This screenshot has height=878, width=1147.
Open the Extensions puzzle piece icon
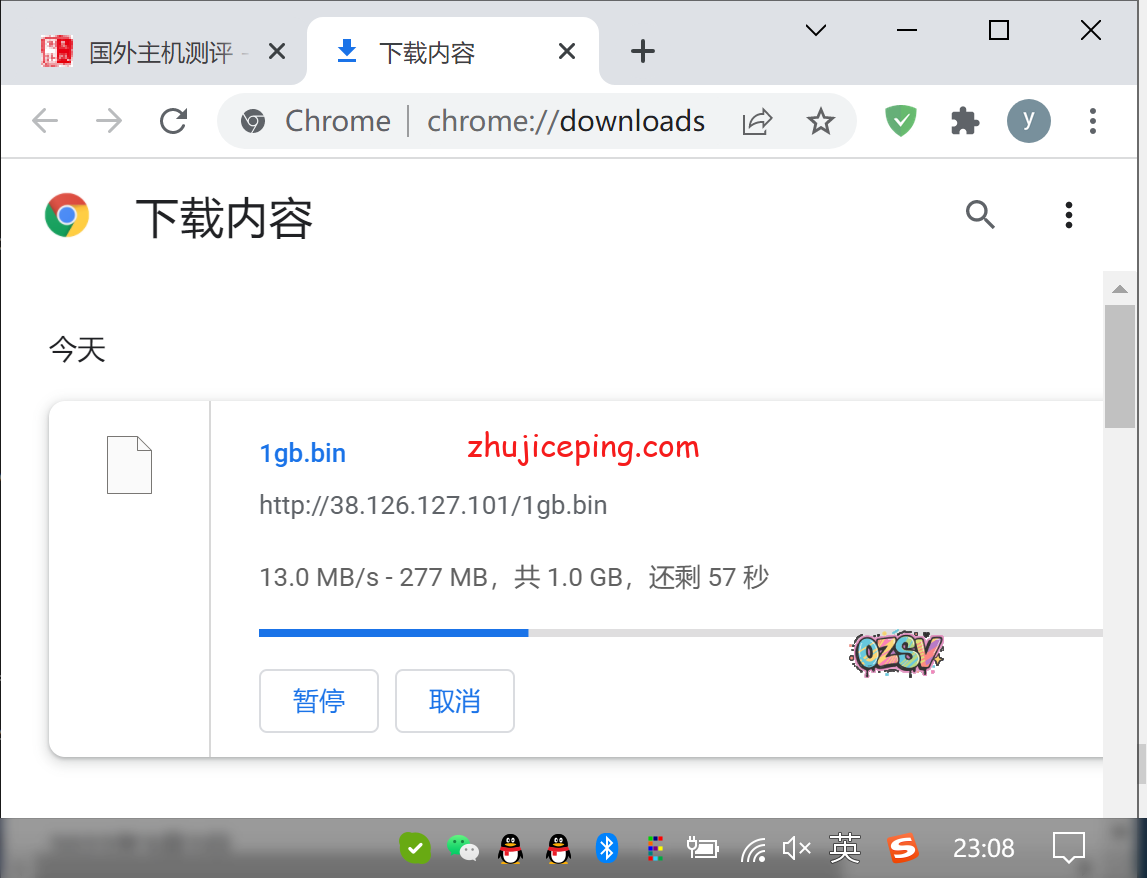coord(964,121)
